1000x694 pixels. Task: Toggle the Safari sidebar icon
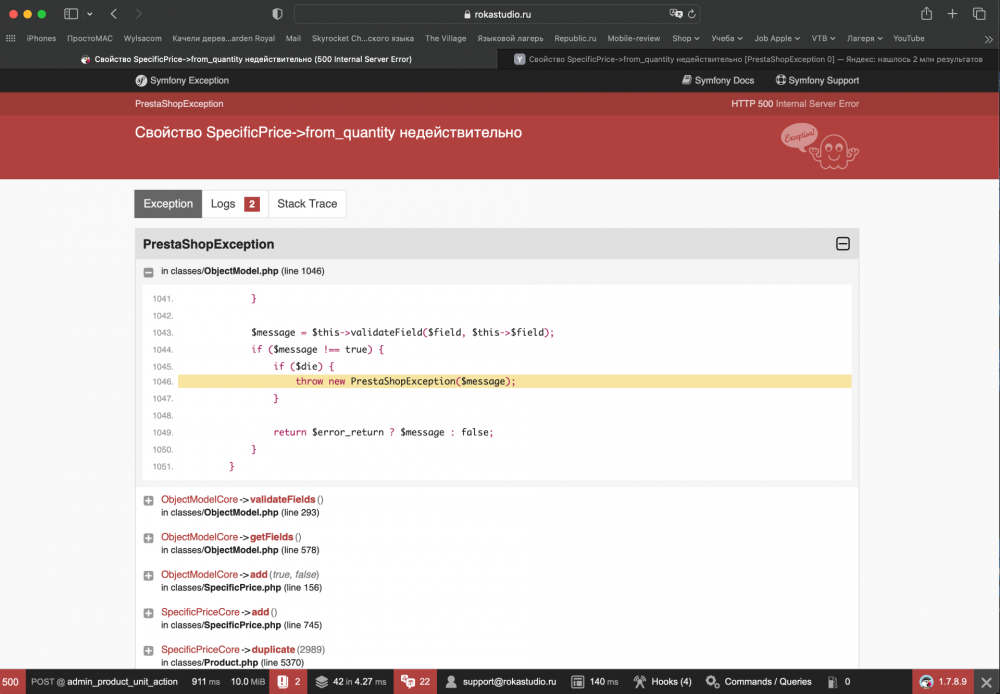(x=71, y=13)
